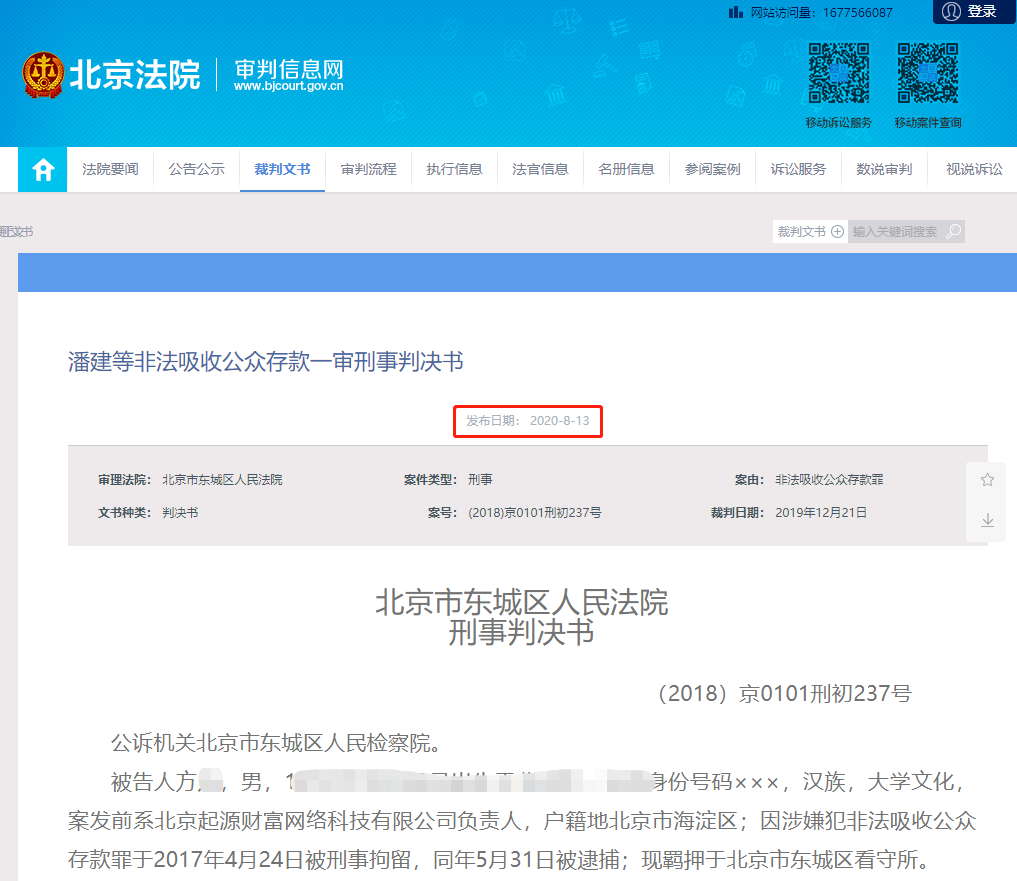Download the document using arrow icon
This screenshot has width=1017, height=881.
(987, 520)
